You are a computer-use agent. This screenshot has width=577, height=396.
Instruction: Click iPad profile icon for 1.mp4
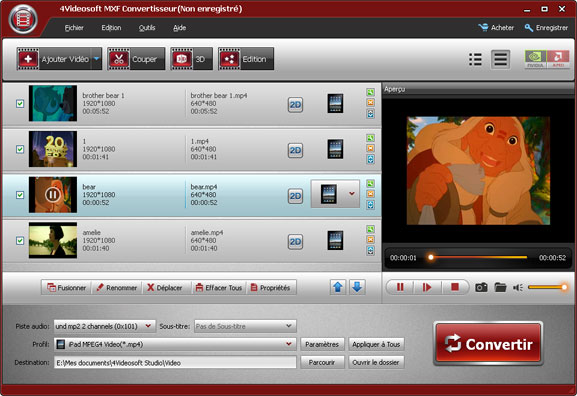tap(335, 149)
